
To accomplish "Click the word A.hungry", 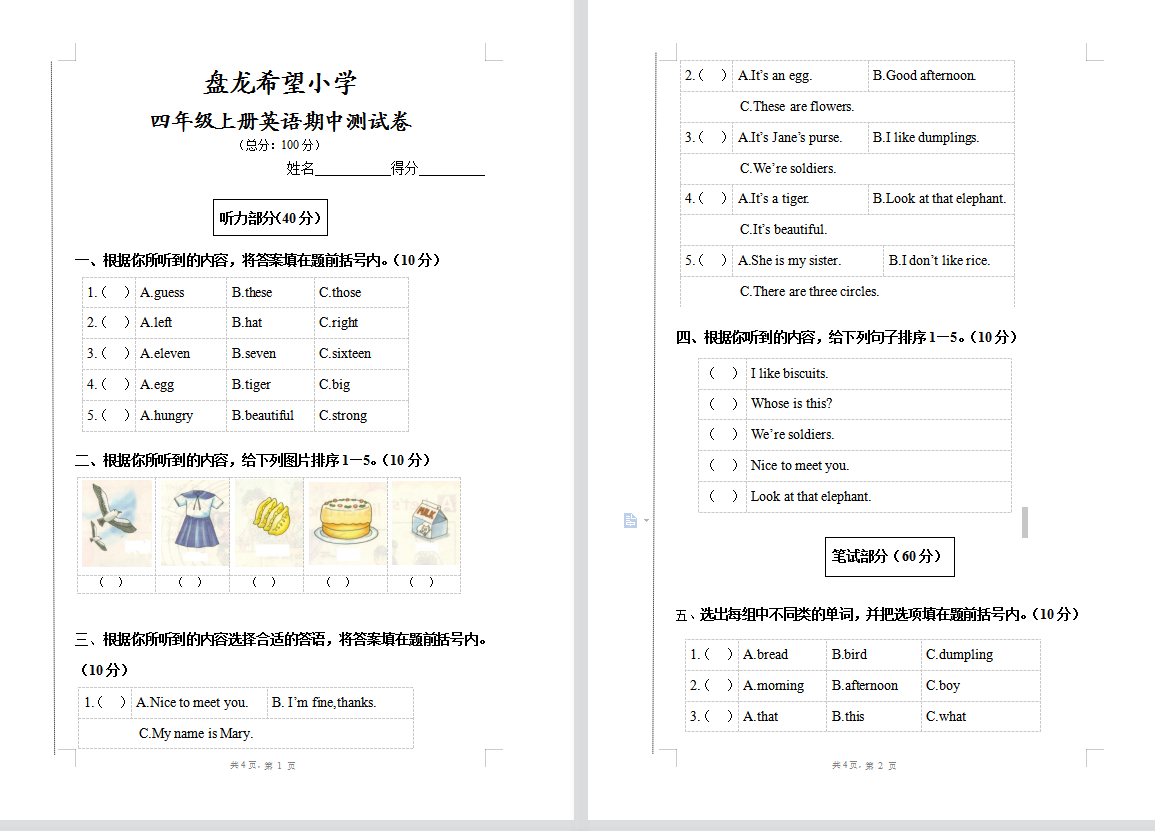I will [x=166, y=416].
